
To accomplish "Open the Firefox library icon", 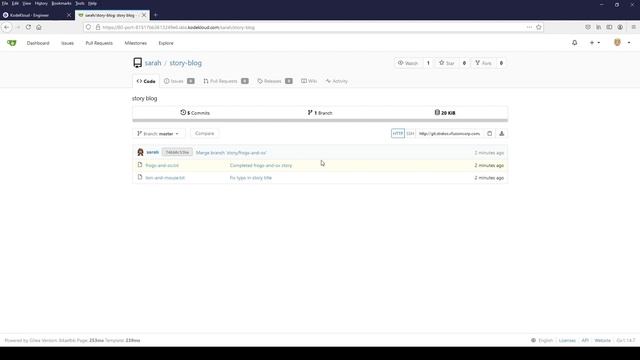I will [x=598, y=27].
